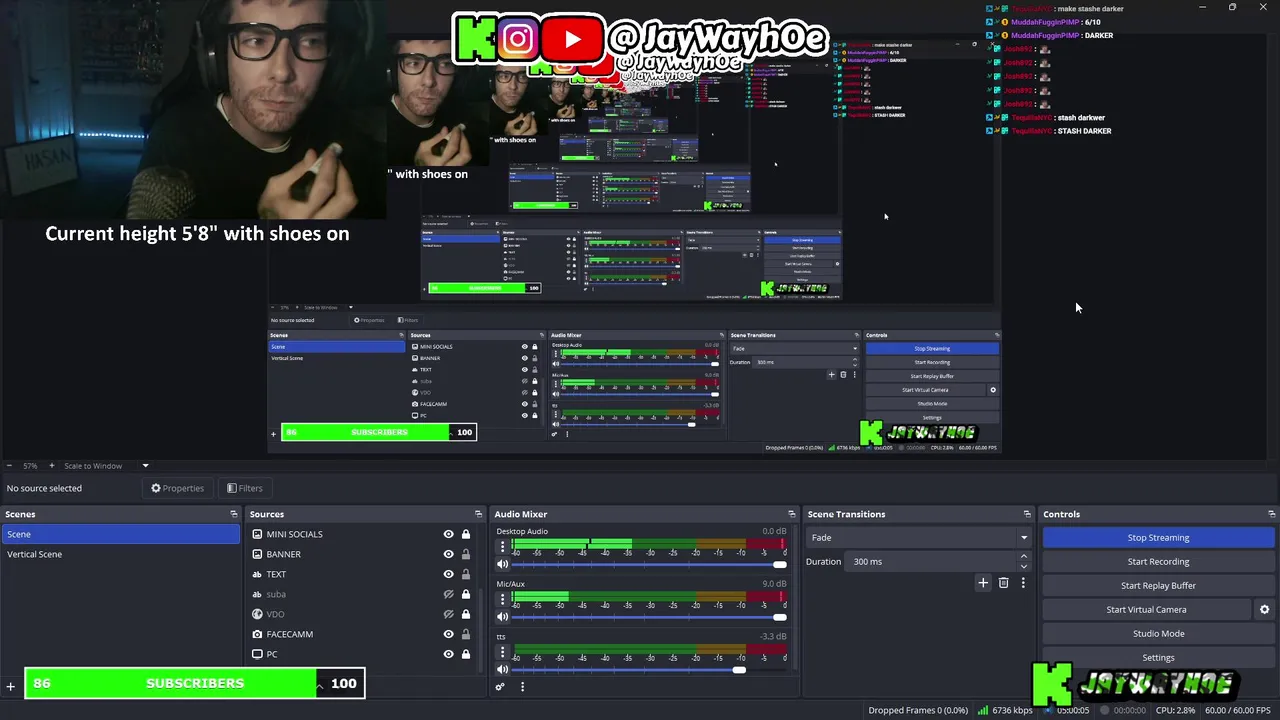Open Audio Mixer bottom menu dots

522,686
